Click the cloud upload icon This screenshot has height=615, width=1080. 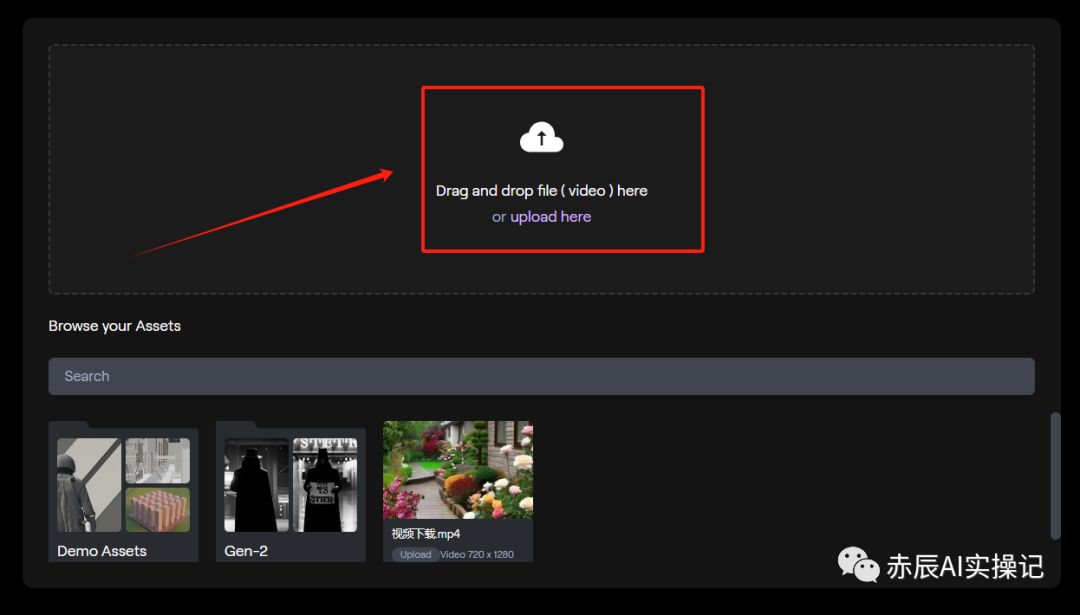(x=541, y=137)
